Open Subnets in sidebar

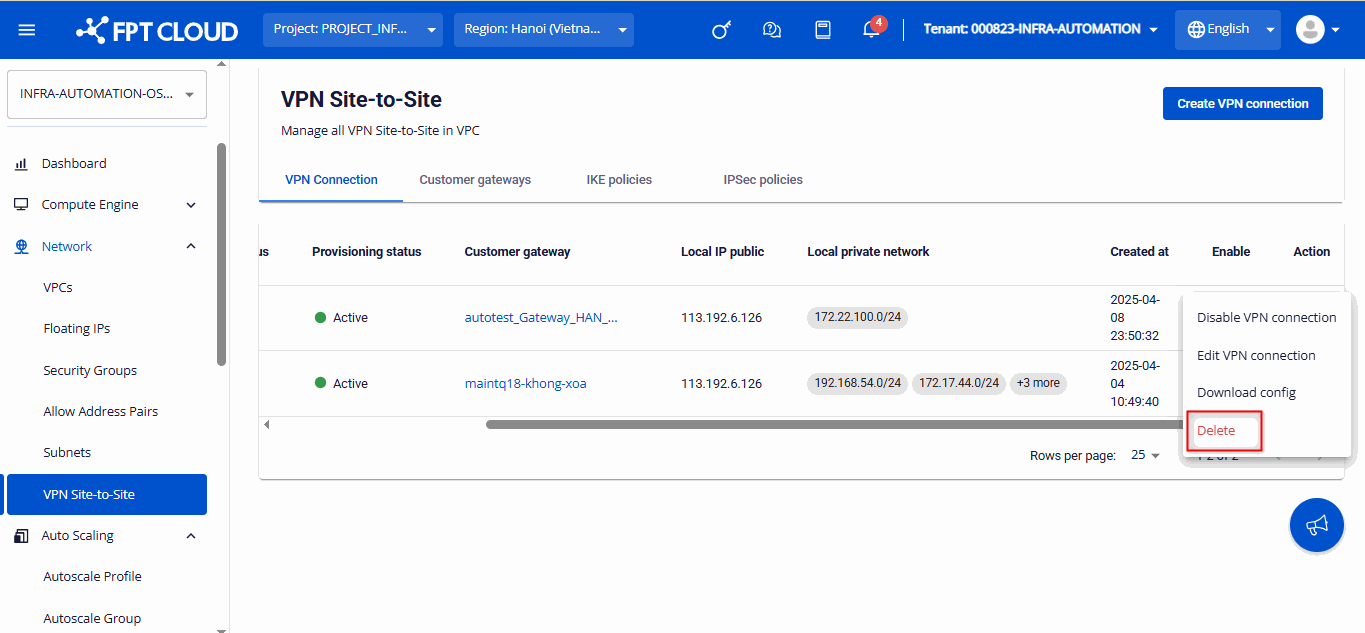[x=67, y=453]
